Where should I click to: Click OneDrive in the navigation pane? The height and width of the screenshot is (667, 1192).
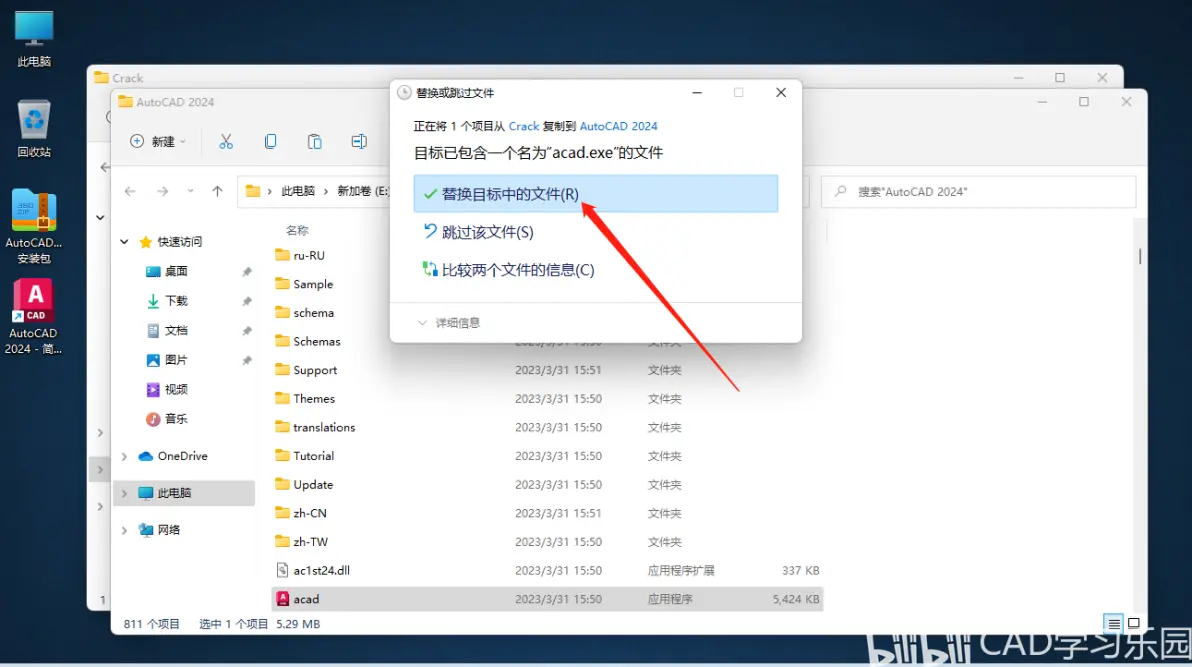[182, 456]
